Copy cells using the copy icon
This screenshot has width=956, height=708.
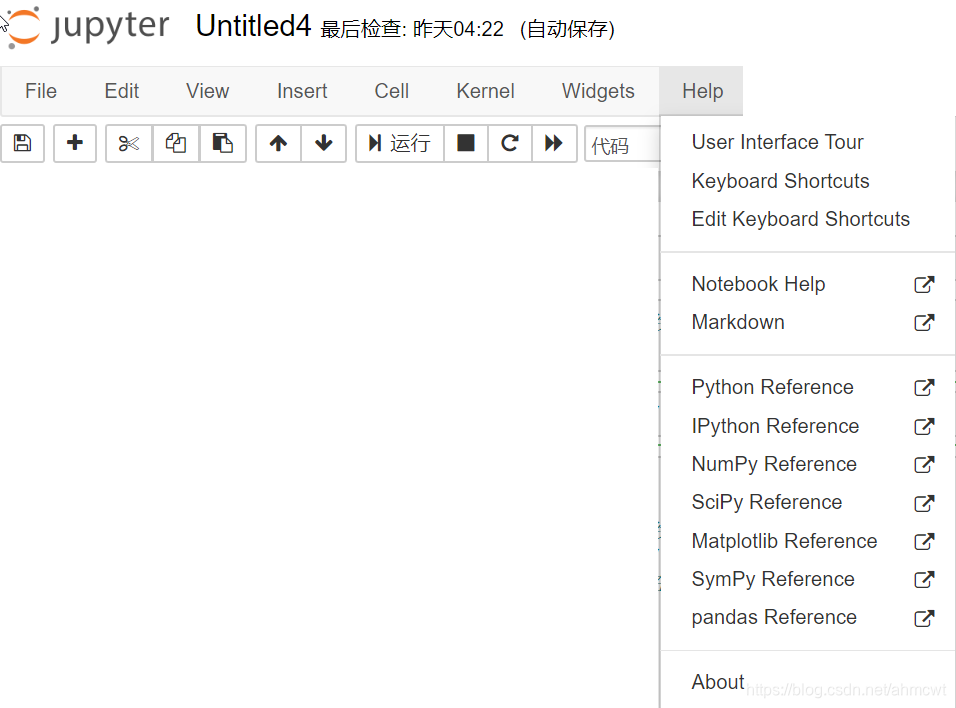pos(175,143)
